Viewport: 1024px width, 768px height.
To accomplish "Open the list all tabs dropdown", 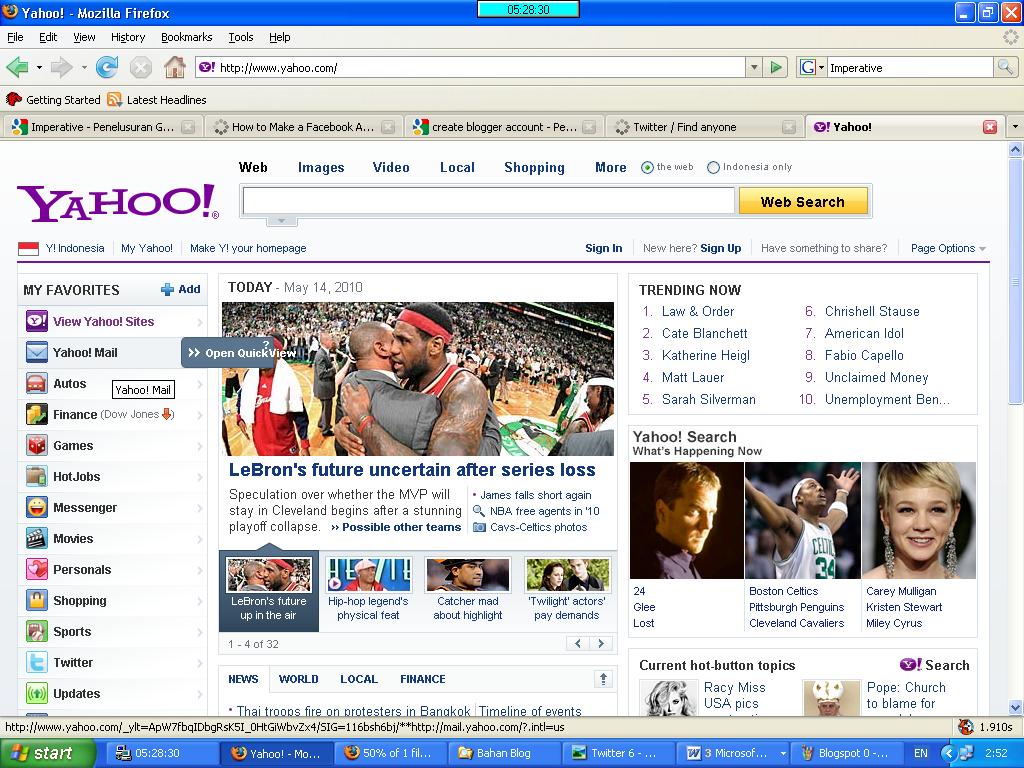I will pos(1015,127).
